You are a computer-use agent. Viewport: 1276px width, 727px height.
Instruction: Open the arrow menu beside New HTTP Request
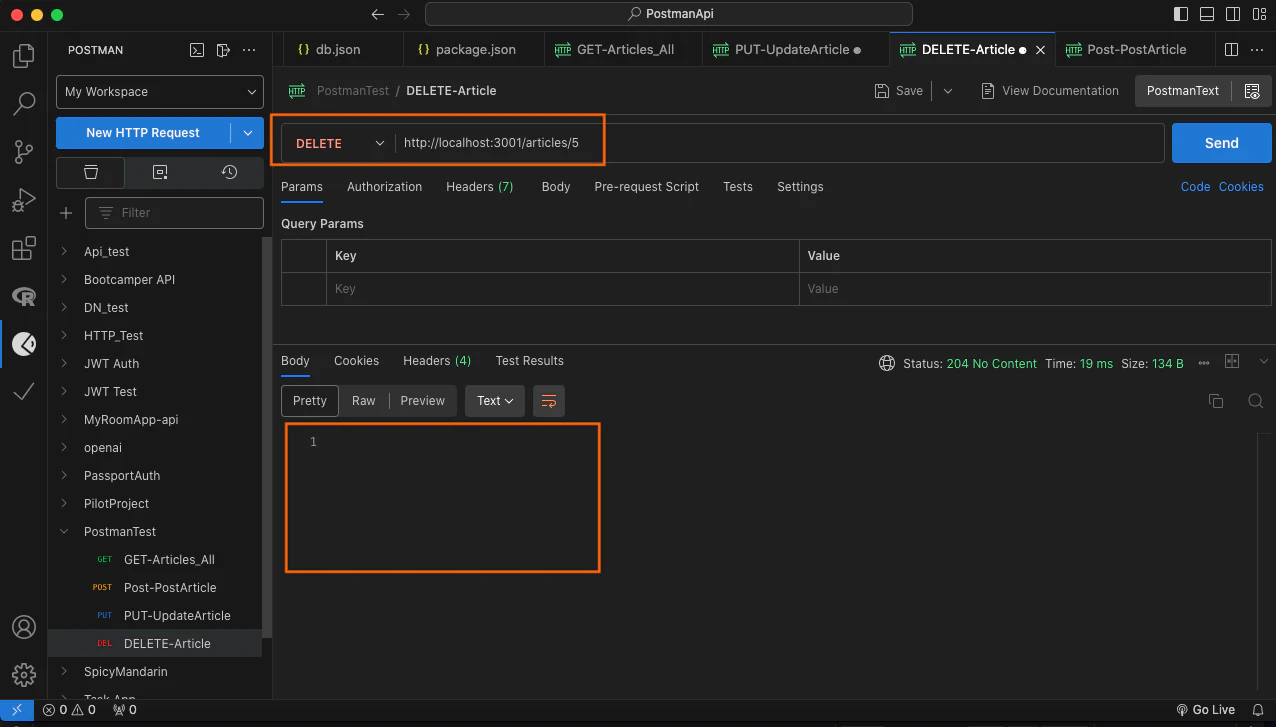click(x=247, y=133)
